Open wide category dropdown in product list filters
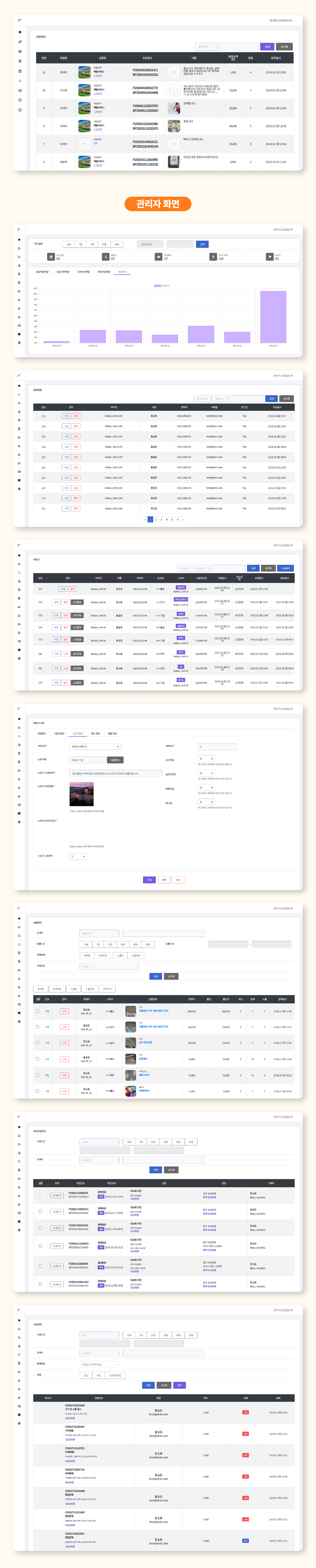Image resolution: width=316 pixels, height=1568 pixels. (110, 966)
